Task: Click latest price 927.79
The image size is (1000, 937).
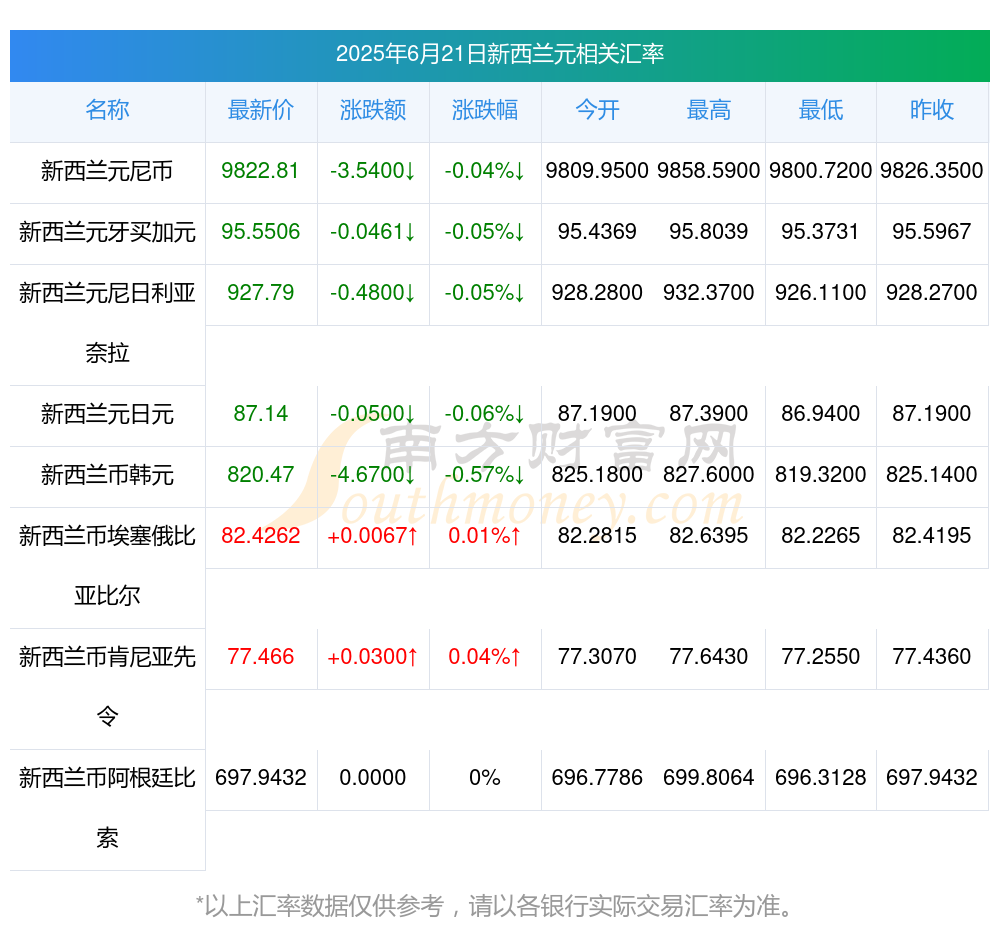Action: pos(260,293)
